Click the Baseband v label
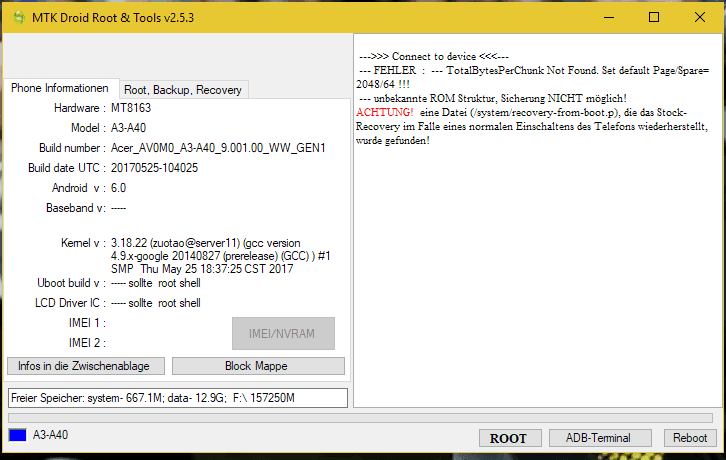 75,208
